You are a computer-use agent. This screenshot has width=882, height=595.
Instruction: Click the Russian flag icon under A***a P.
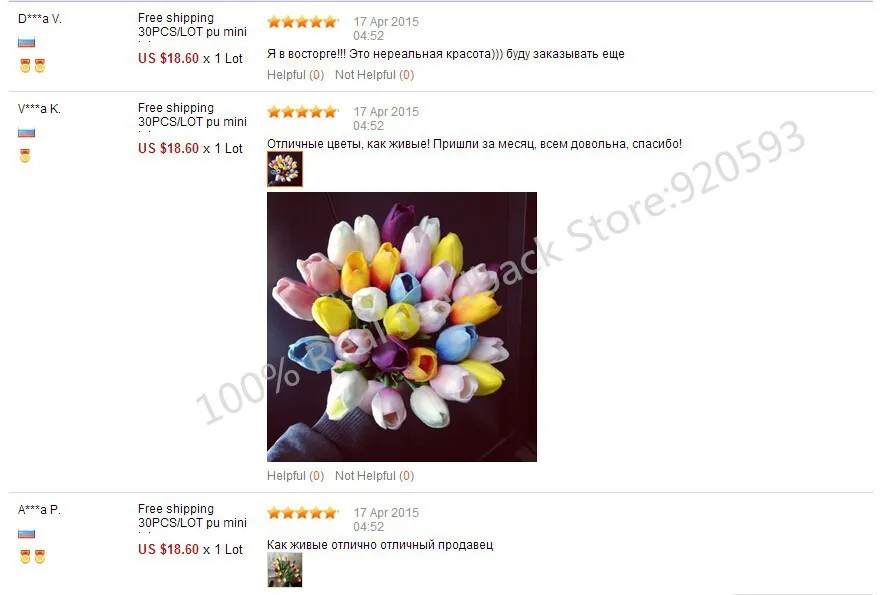click(26, 534)
